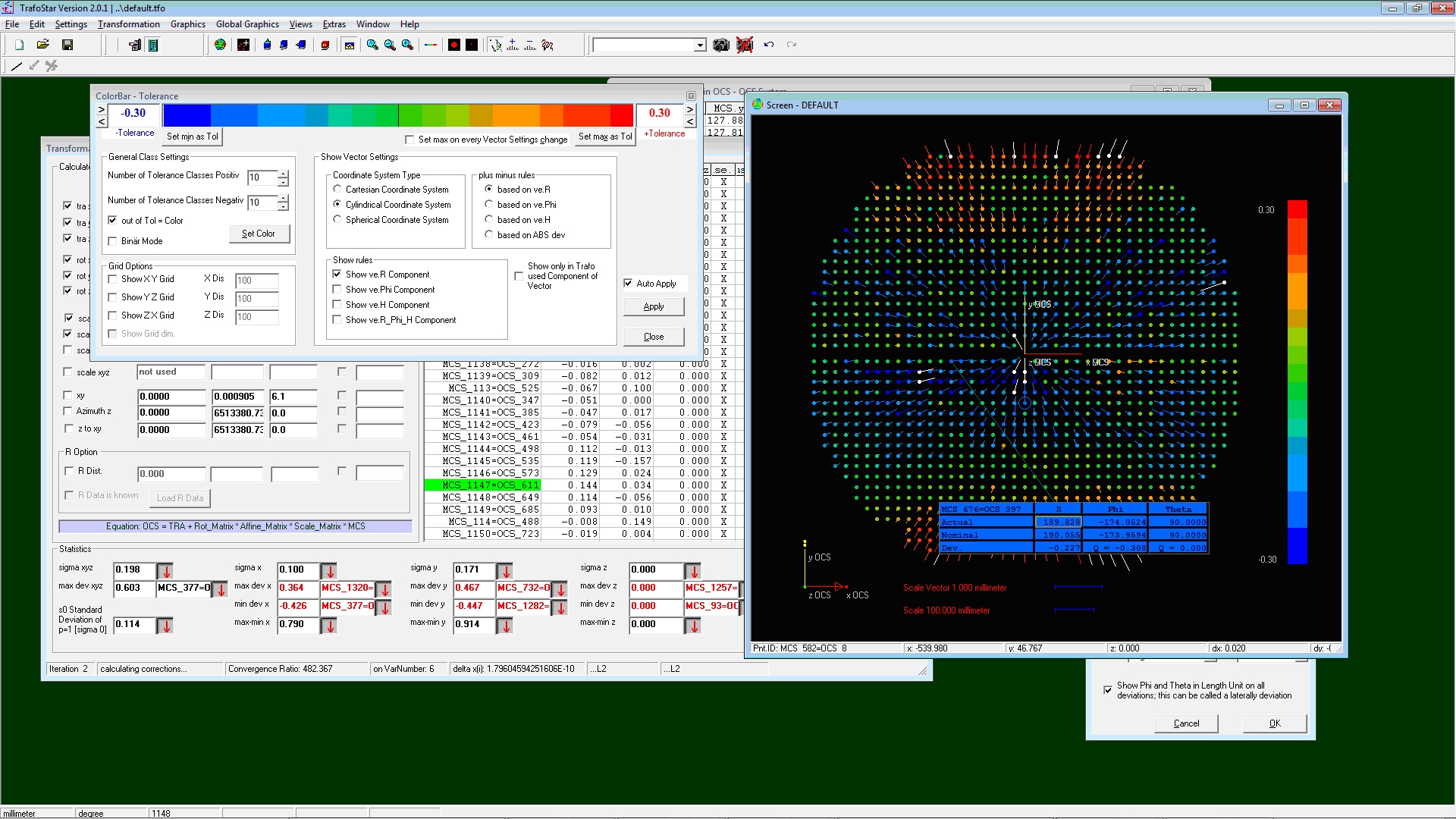
Task: Click the negative tolerance value field -0.30
Action: click(x=134, y=114)
